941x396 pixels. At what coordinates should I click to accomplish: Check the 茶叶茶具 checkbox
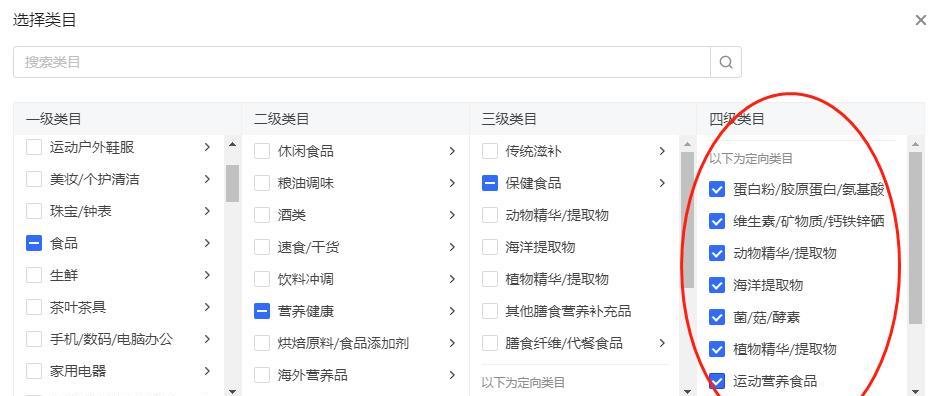click(34, 307)
